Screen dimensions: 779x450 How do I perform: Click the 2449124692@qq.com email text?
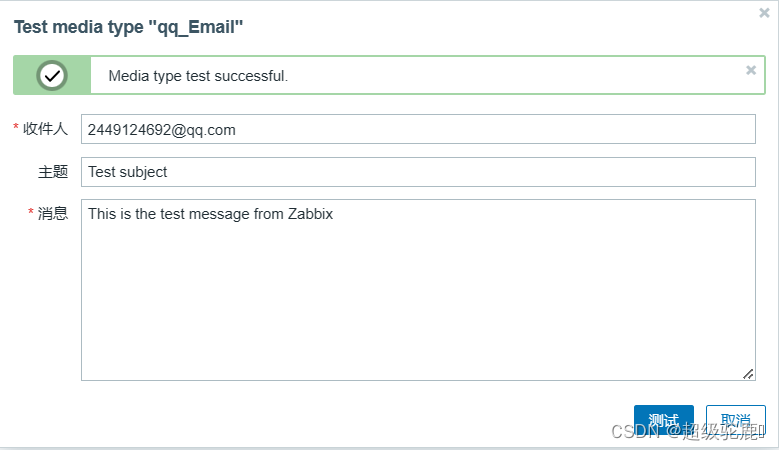[x=161, y=129]
